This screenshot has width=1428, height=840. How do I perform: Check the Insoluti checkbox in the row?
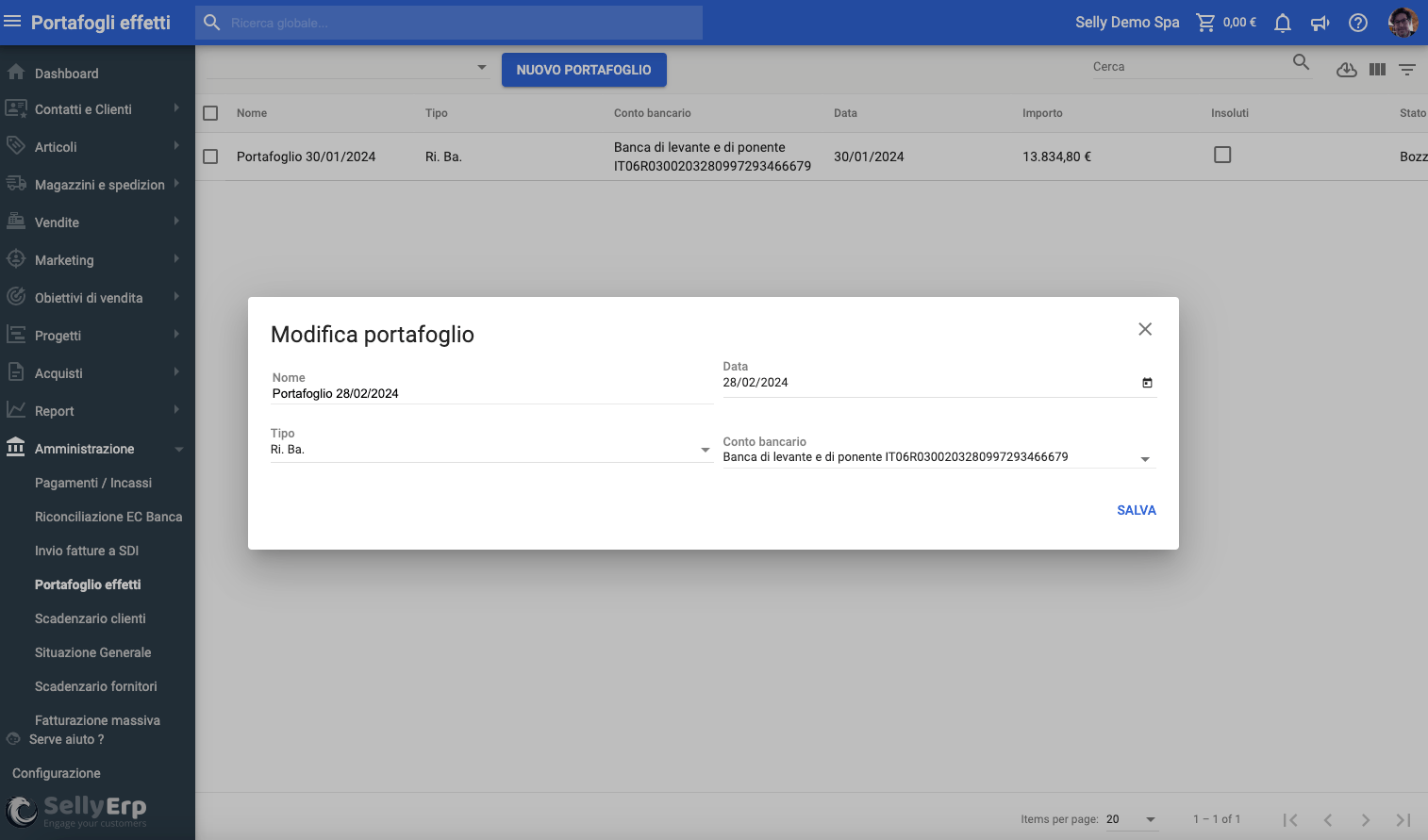tap(1222, 155)
